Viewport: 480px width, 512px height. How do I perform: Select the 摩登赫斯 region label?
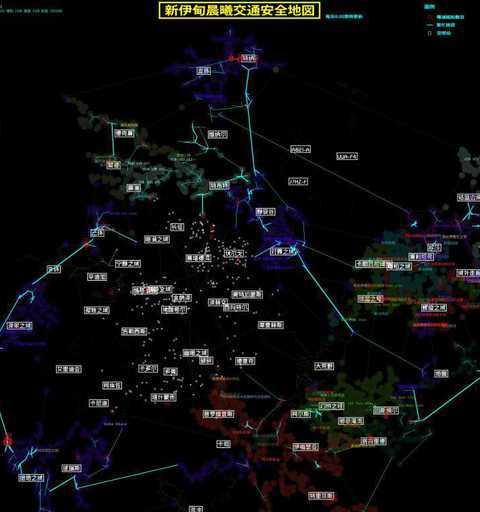pyautogui.click(x=271, y=325)
